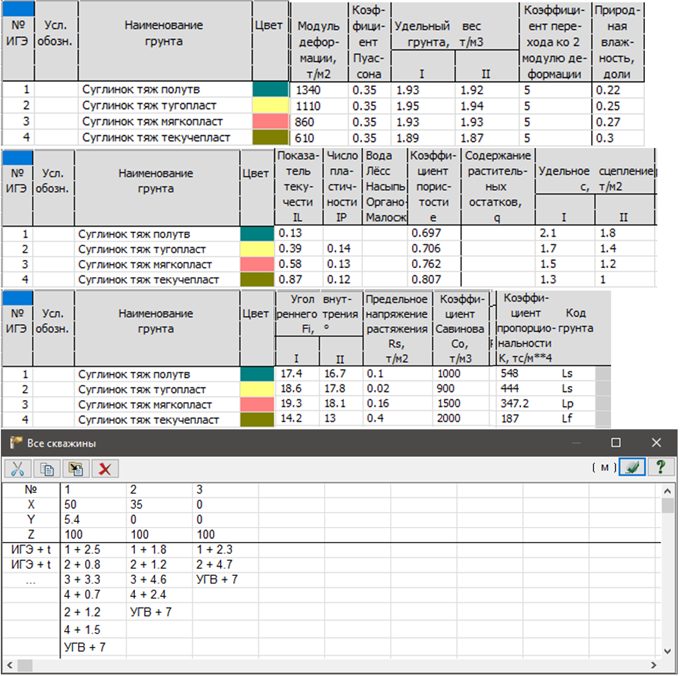Select the layer cell 4 + 1.5
Screen dimensions: 680x676
coord(93,630)
